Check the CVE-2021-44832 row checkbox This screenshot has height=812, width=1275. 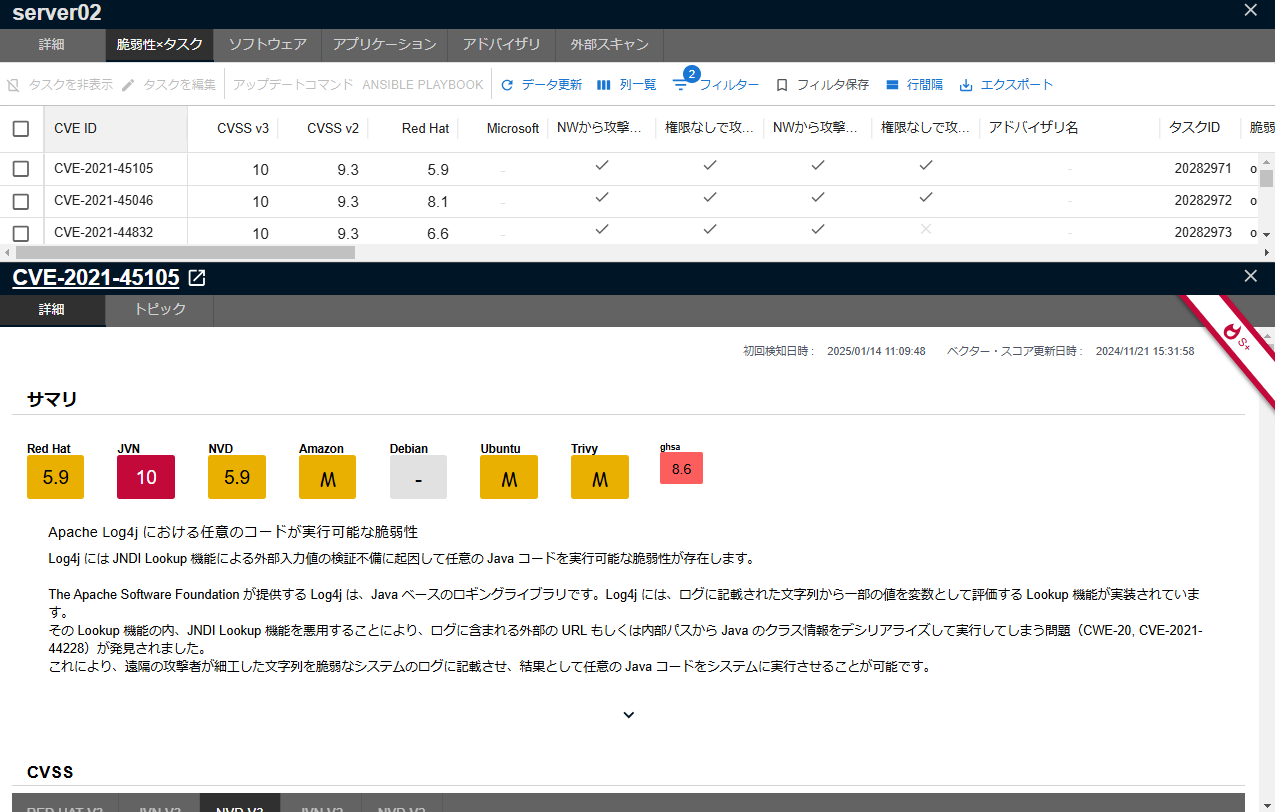(x=21, y=232)
